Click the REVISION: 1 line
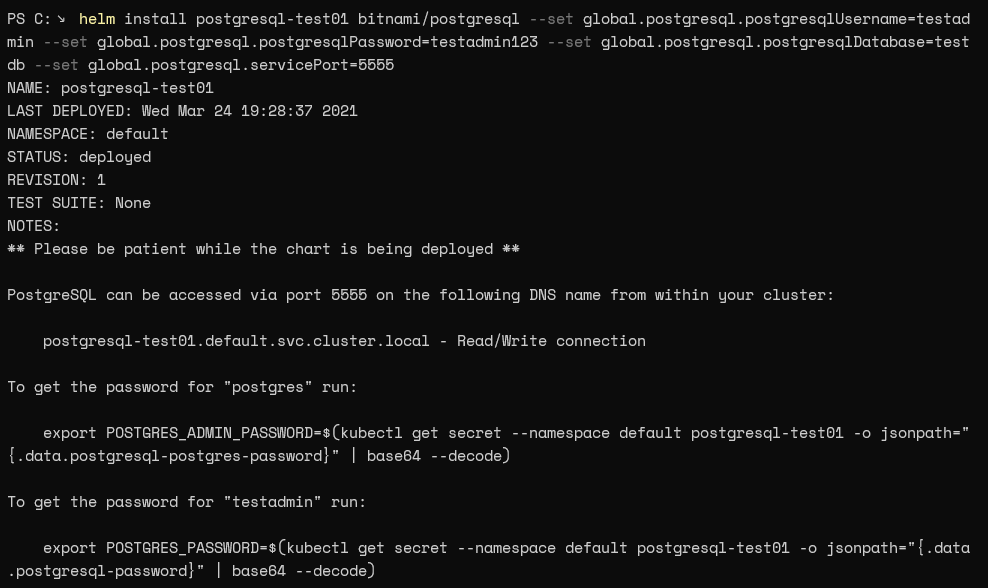The height and width of the screenshot is (588, 988). (56, 180)
